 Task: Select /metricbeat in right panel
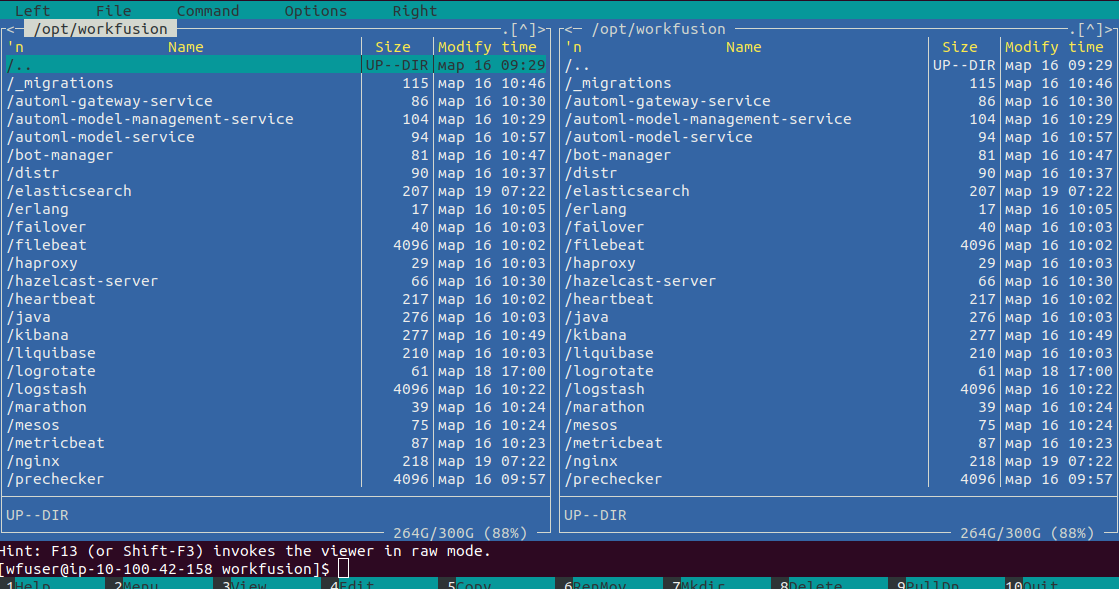839,443
